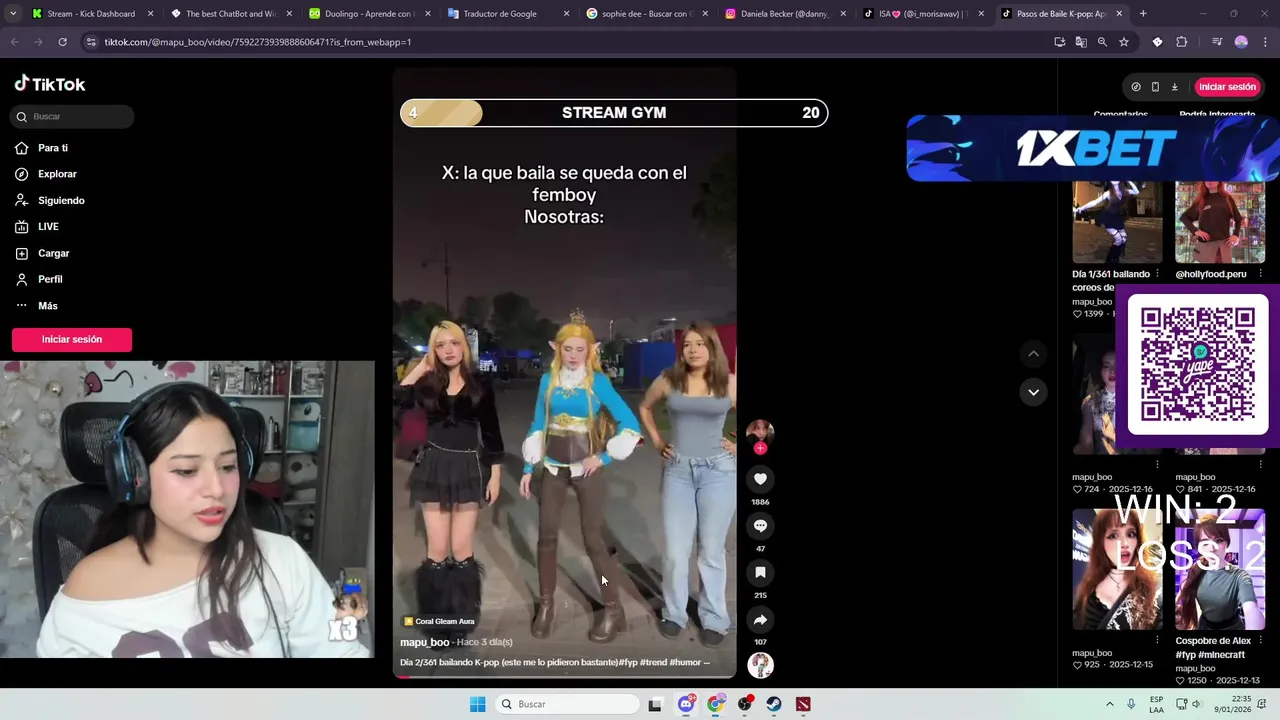Open Windows Start menu

(x=477, y=704)
